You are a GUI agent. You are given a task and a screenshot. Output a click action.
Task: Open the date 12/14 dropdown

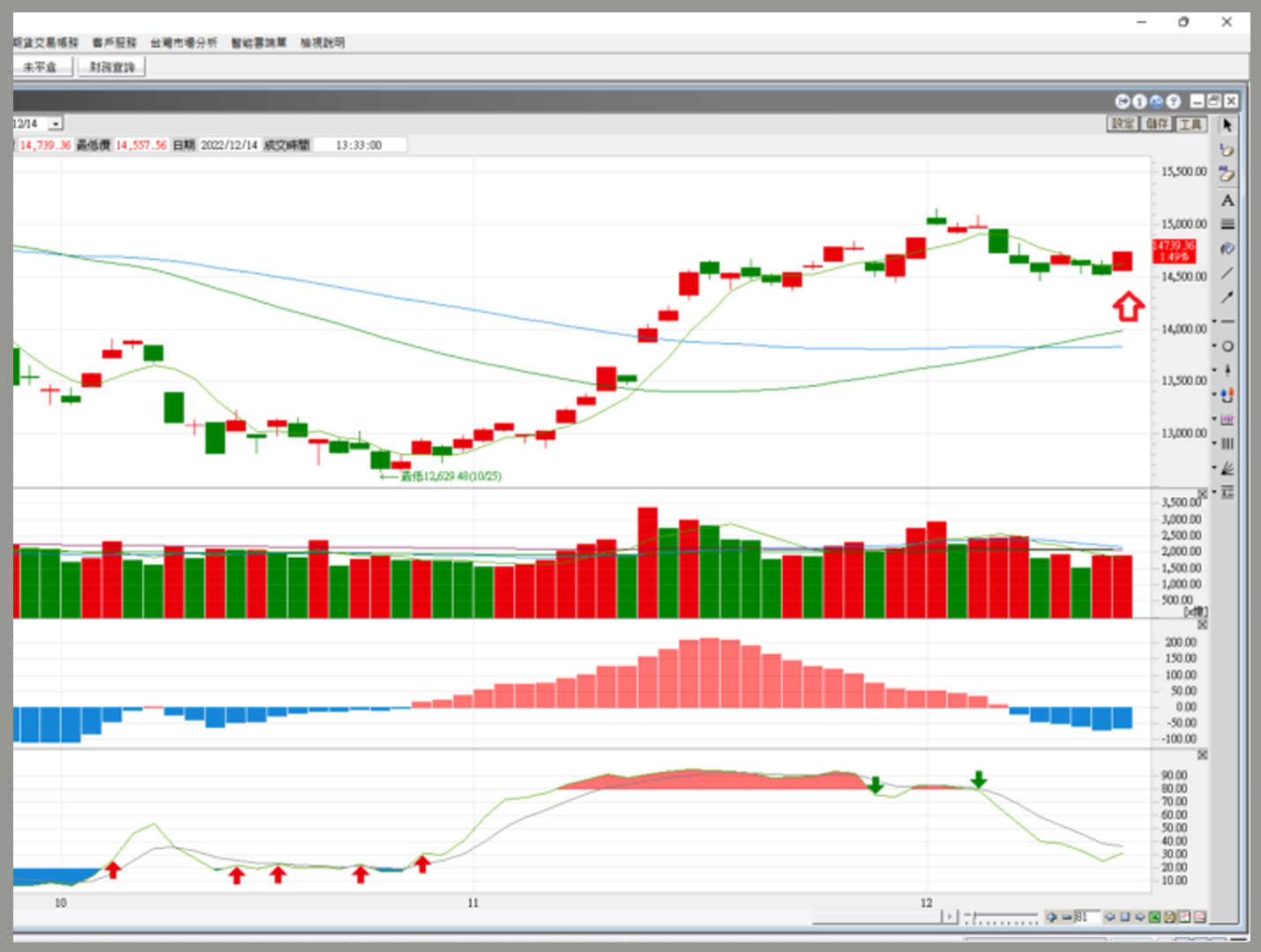(x=56, y=123)
